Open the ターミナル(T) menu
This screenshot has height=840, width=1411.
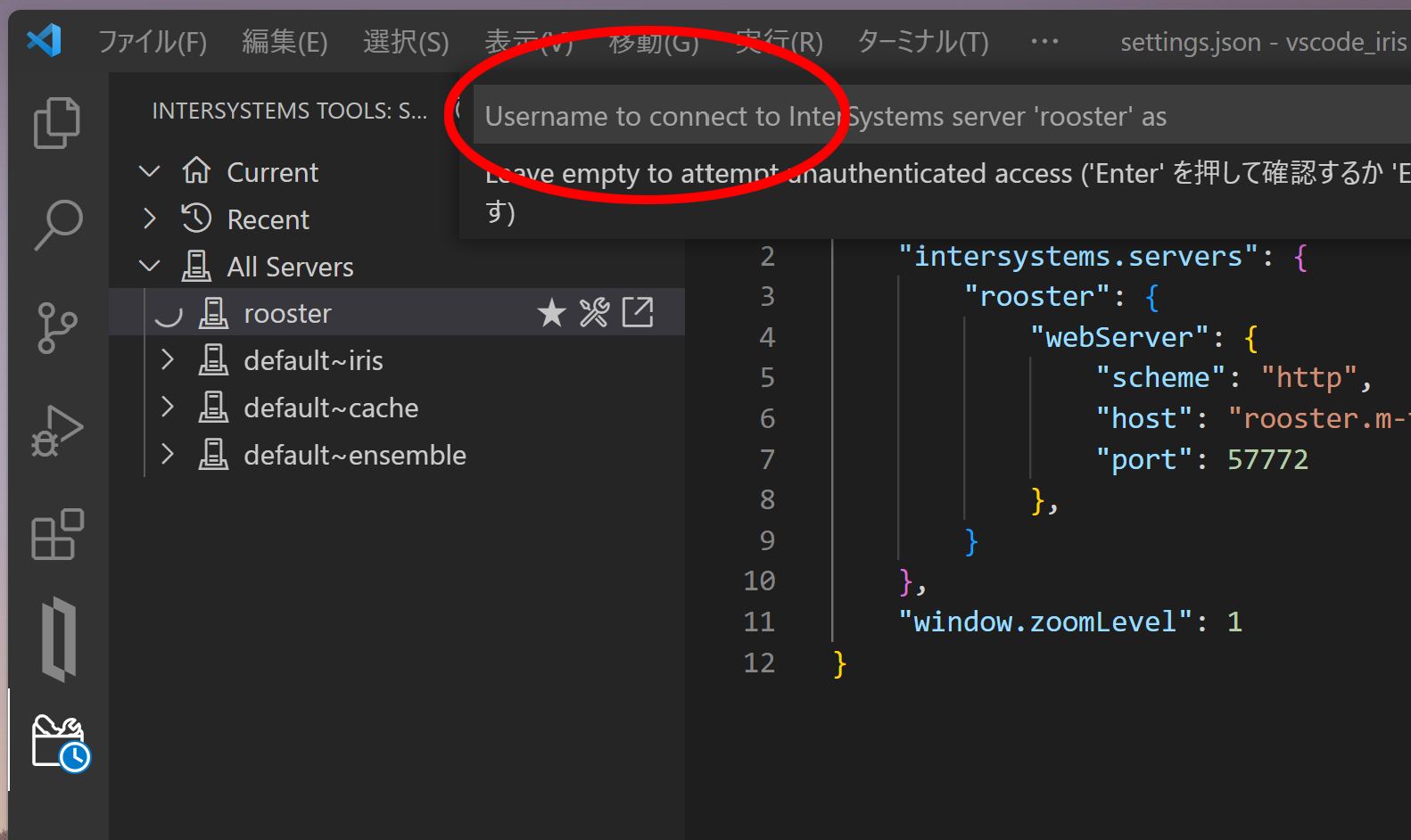coord(922,42)
